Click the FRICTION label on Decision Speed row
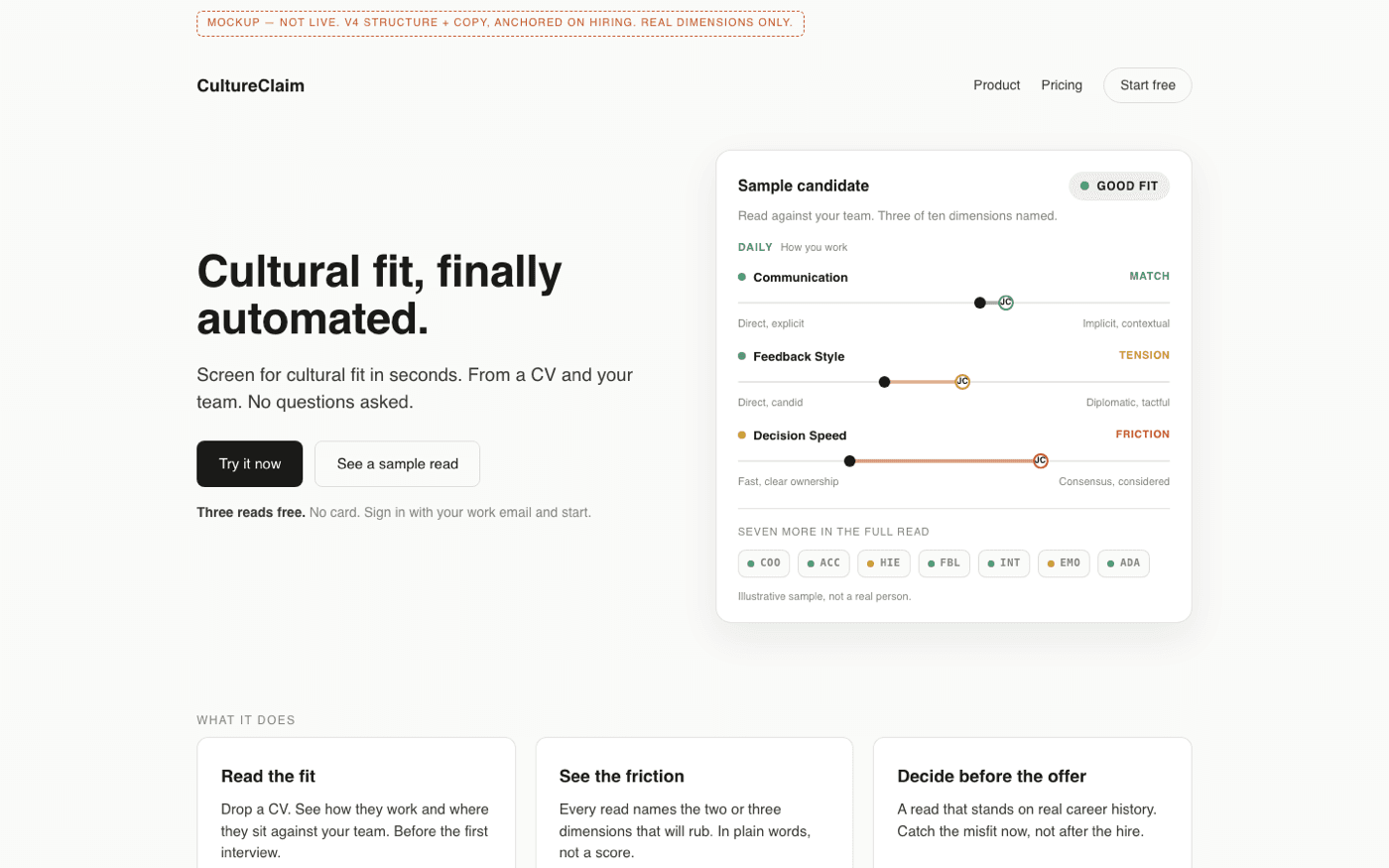1389x868 pixels. [1142, 434]
